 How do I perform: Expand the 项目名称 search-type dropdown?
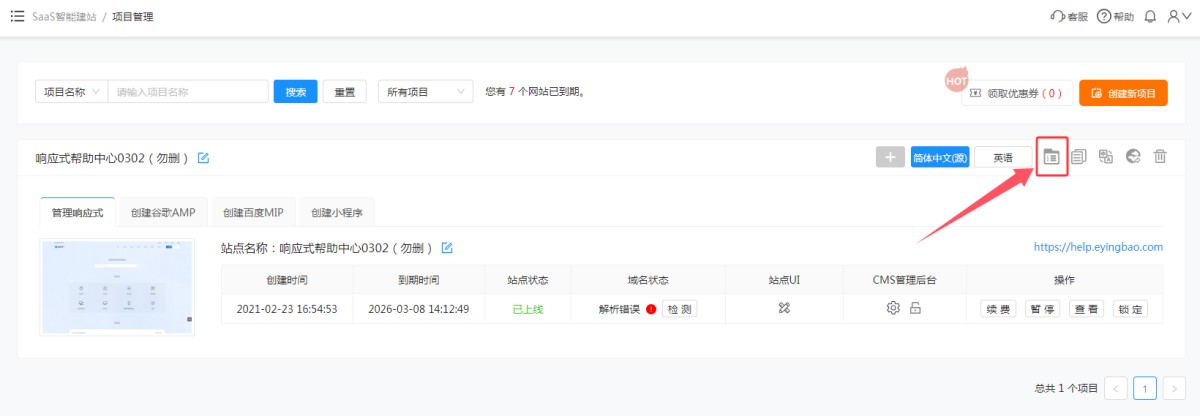71,92
